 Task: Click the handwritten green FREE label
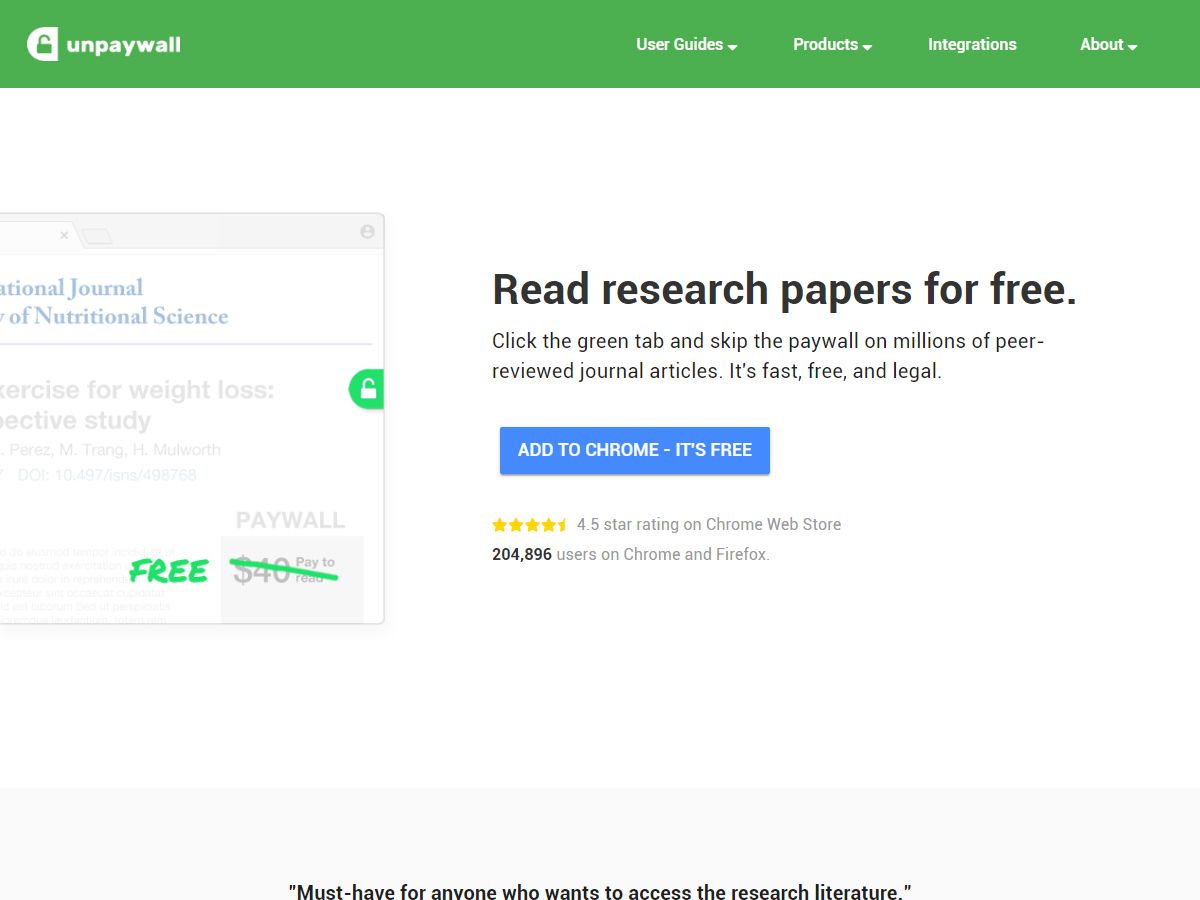[x=169, y=571]
